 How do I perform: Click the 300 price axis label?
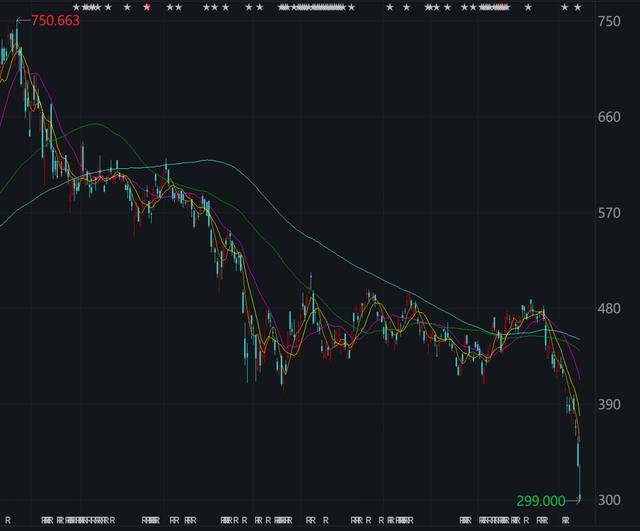tap(610, 500)
